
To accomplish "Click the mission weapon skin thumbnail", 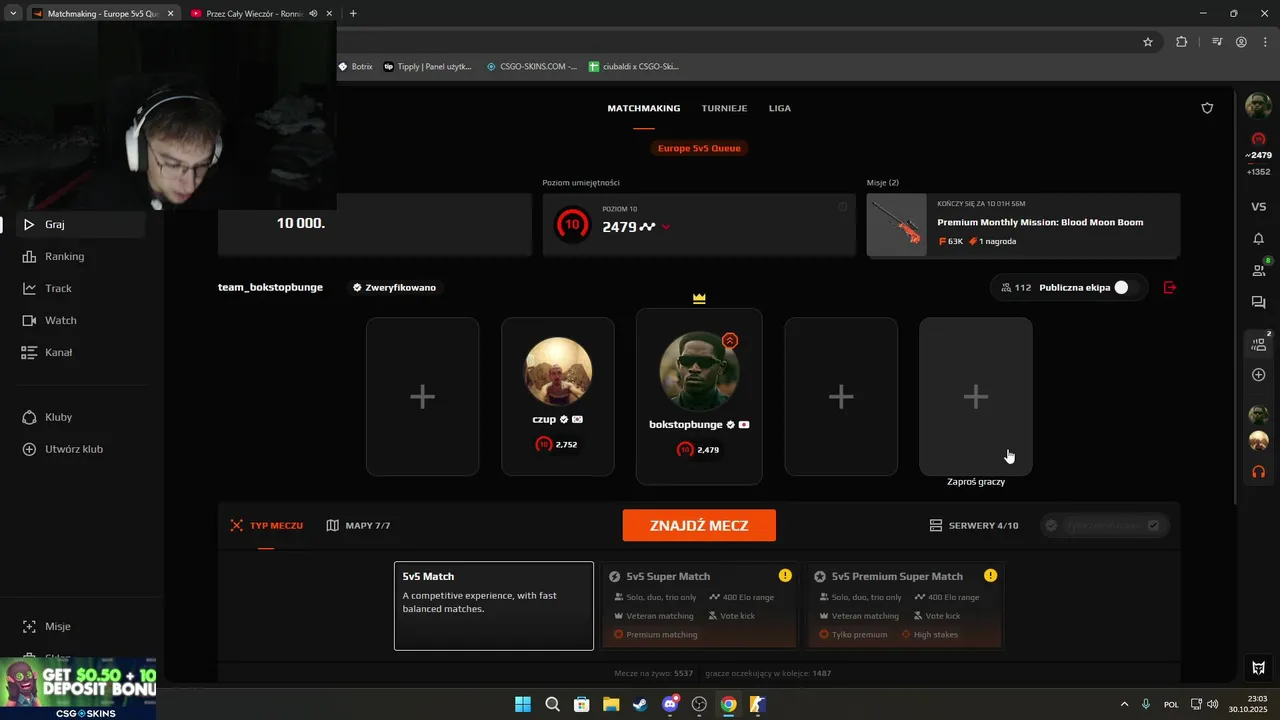I will click(896, 225).
